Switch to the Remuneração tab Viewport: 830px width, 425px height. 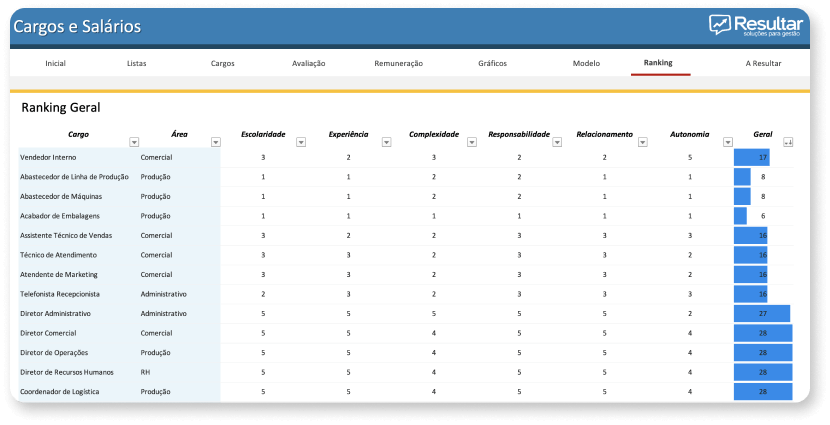(398, 63)
